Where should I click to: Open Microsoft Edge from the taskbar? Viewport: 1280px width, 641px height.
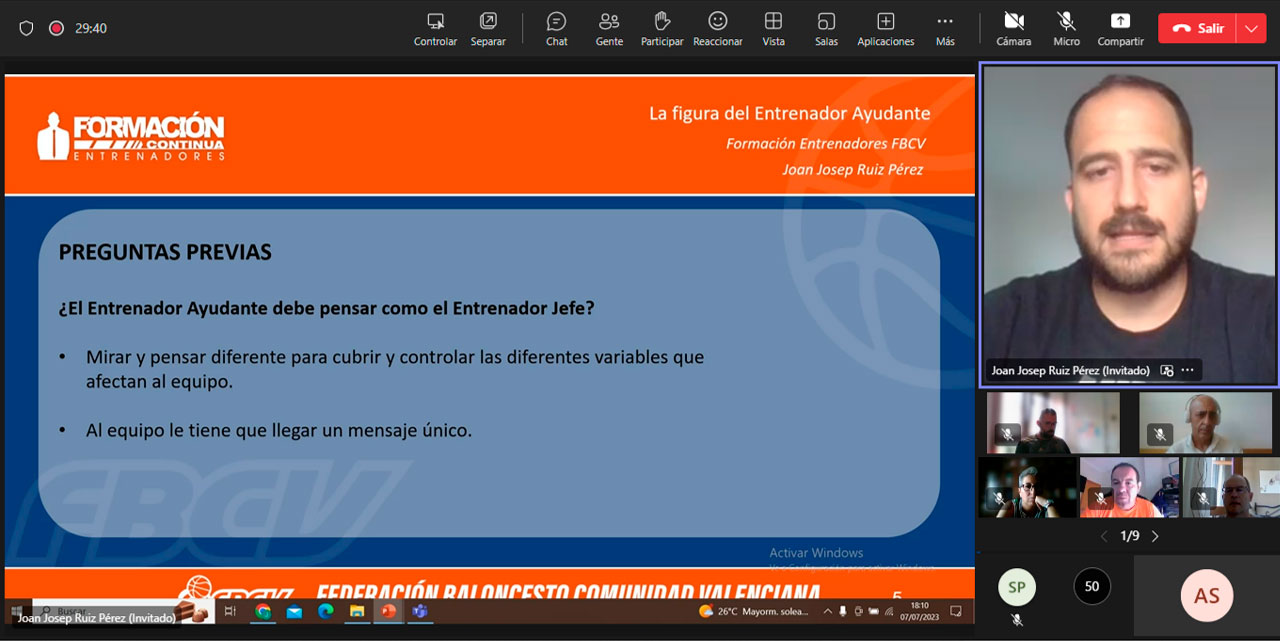[x=325, y=611]
